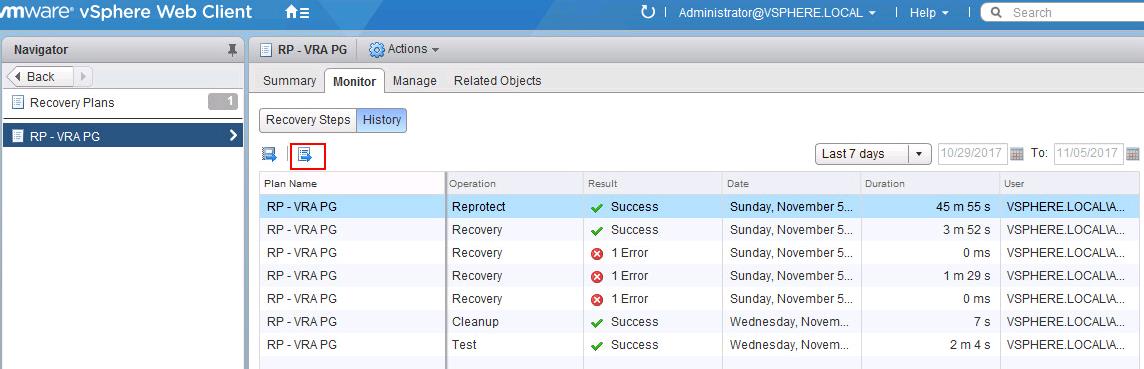This screenshot has height=369, width=1144.
Task: Sort by the Date column header
Action: point(792,184)
